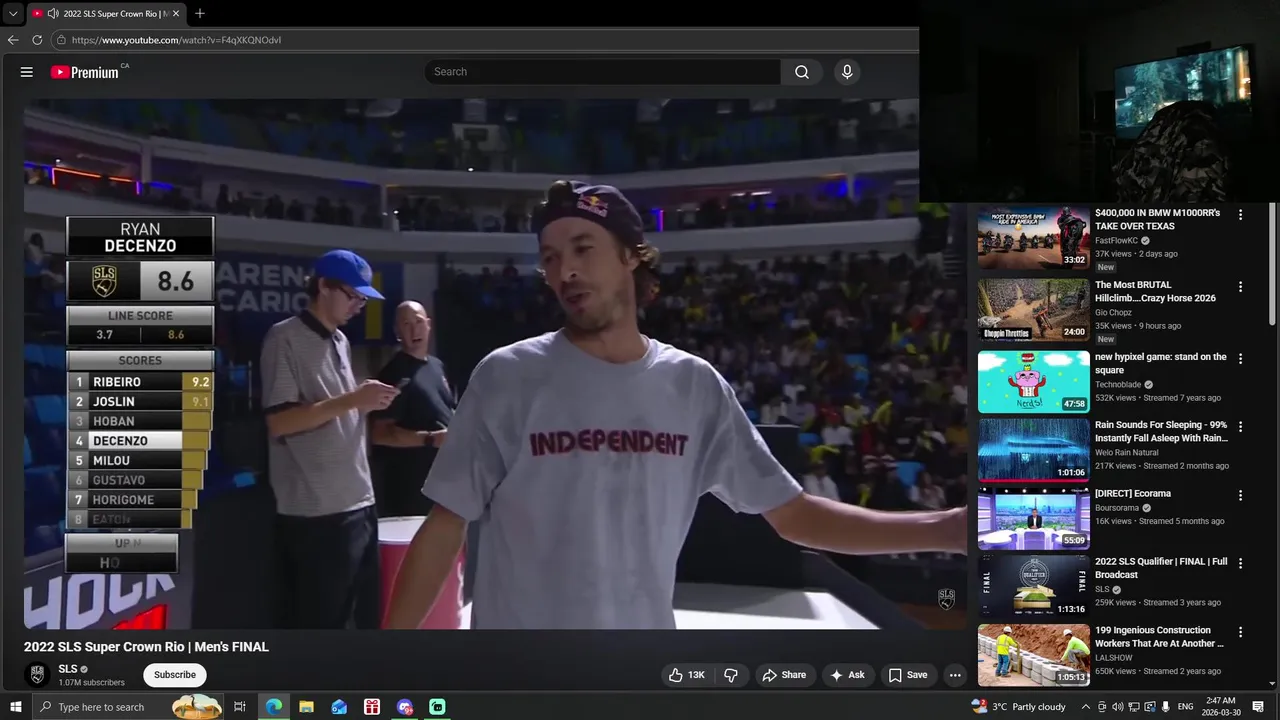Screen dimensions: 1280x720
Task: Open title 'The Most BRUTAL Hillclimb'
Action: coord(1155,291)
